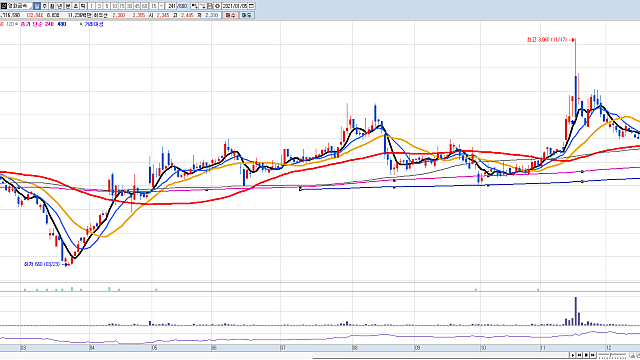Choose the first 15 interval button
Viewport: 640px width, 360px height.
tap(122, 6)
